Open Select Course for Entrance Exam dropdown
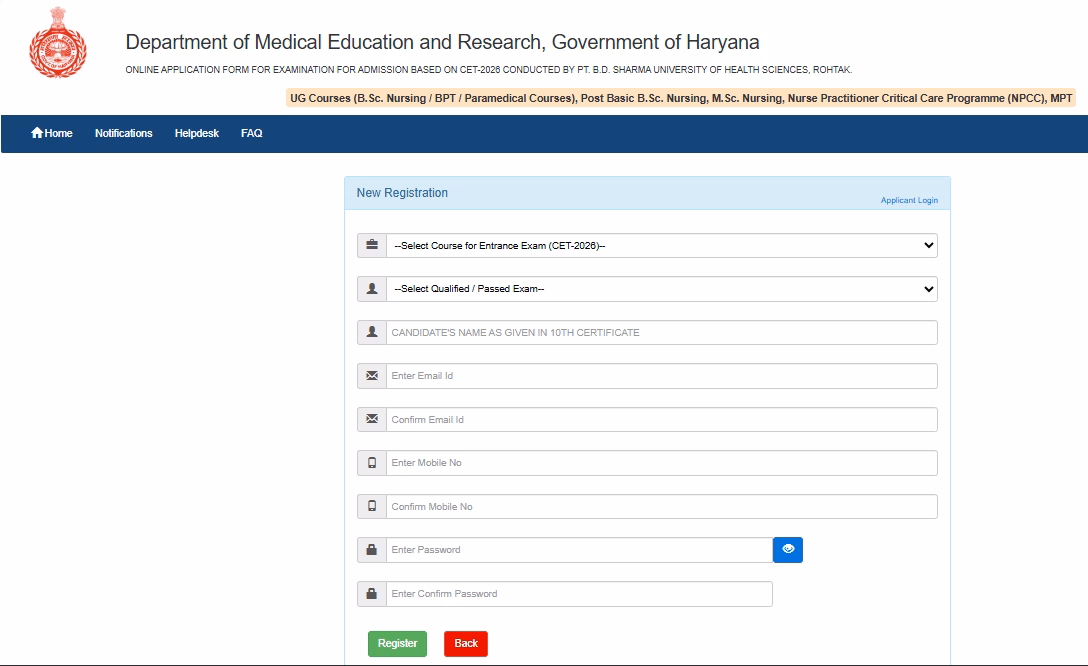The height and width of the screenshot is (666, 1088). tap(661, 245)
